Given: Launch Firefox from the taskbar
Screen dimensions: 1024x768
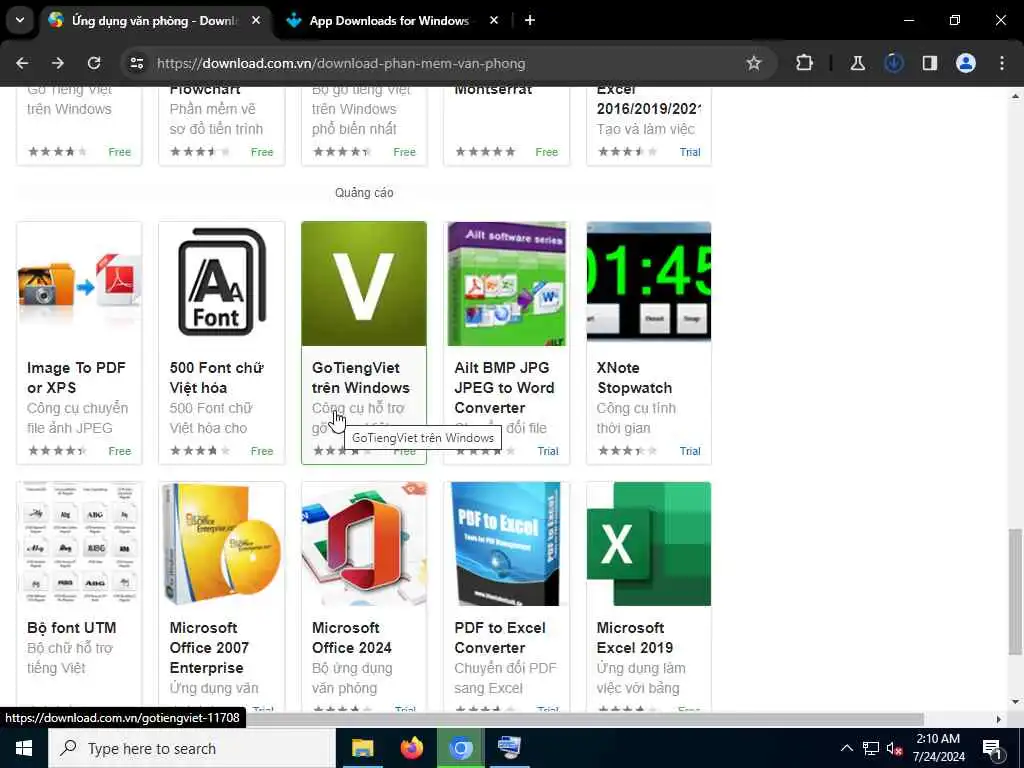Looking at the screenshot, I should [x=411, y=748].
